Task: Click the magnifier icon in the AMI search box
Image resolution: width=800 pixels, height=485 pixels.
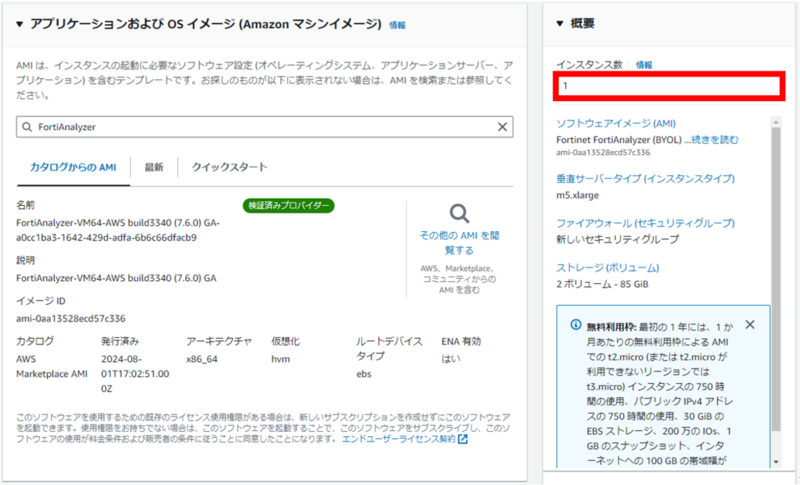Action: click(x=27, y=127)
